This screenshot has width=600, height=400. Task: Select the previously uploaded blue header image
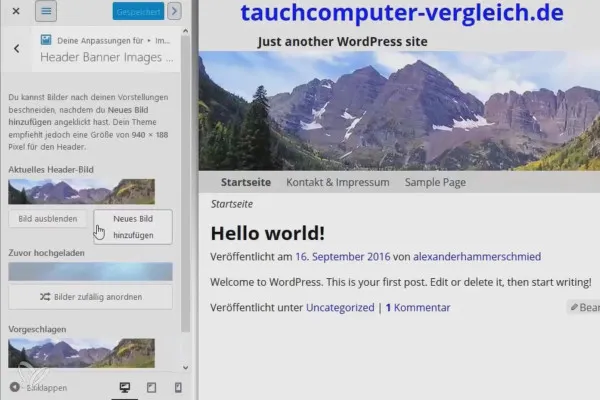90,271
